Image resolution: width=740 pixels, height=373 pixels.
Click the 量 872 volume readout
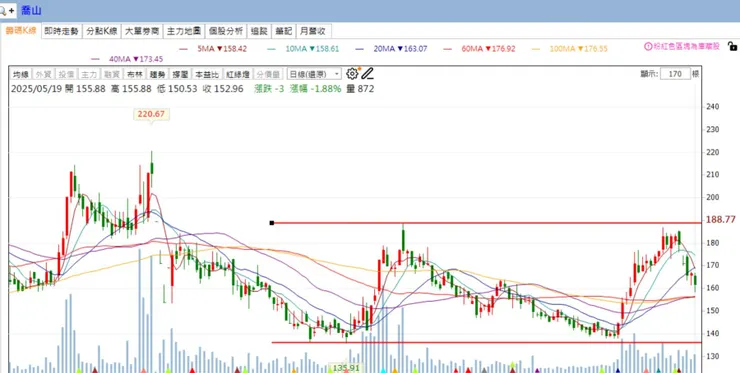360,89
